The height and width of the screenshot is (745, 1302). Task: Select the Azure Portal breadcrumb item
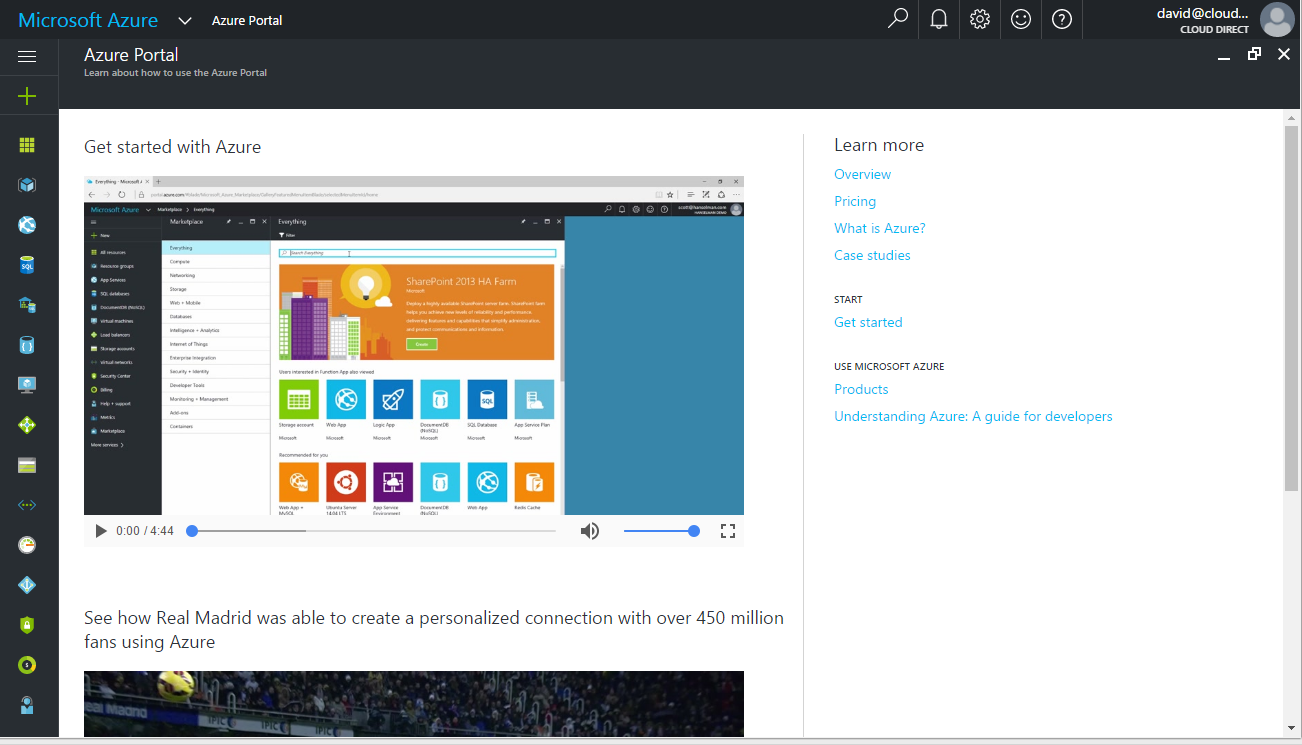tap(247, 19)
